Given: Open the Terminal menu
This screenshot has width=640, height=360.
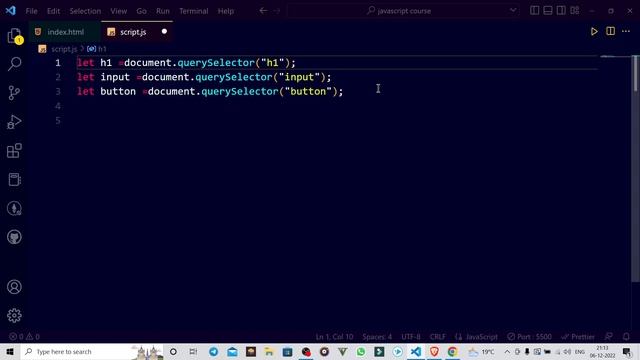Looking at the screenshot, I should (x=194, y=11).
